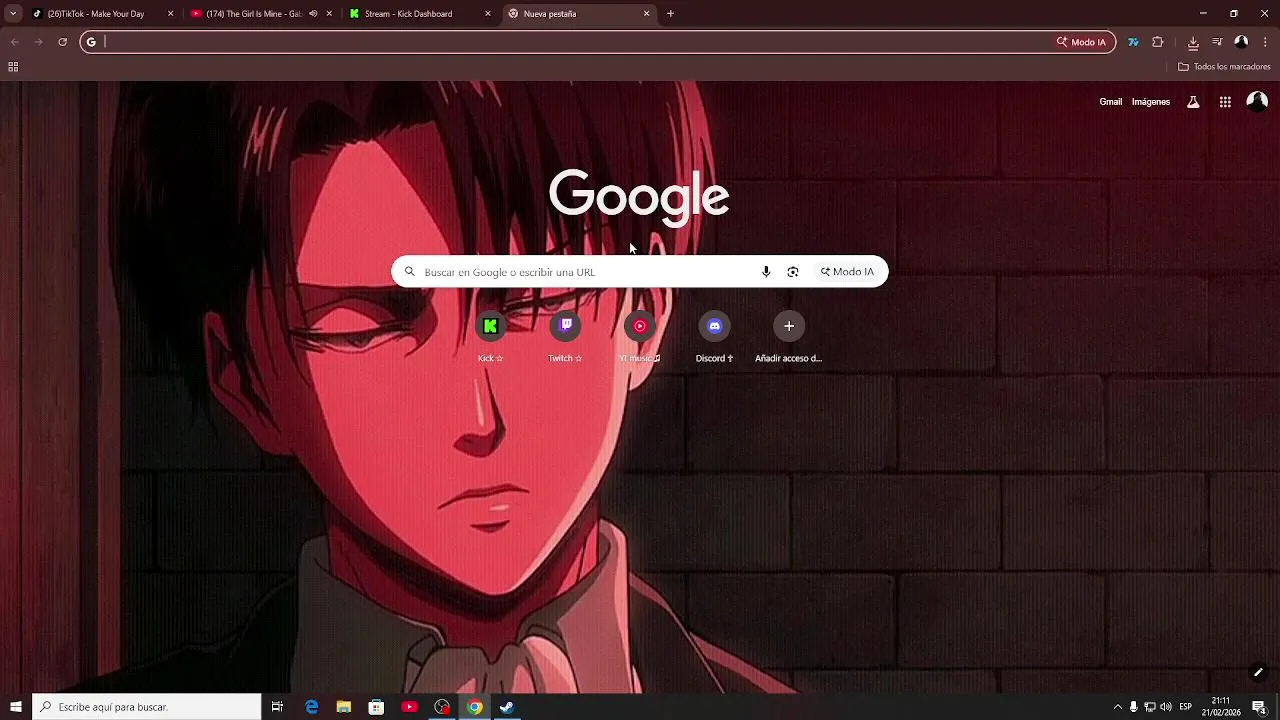Open the Twitch shortcut tile
The image size is (1280, 720).
point(565,326)
